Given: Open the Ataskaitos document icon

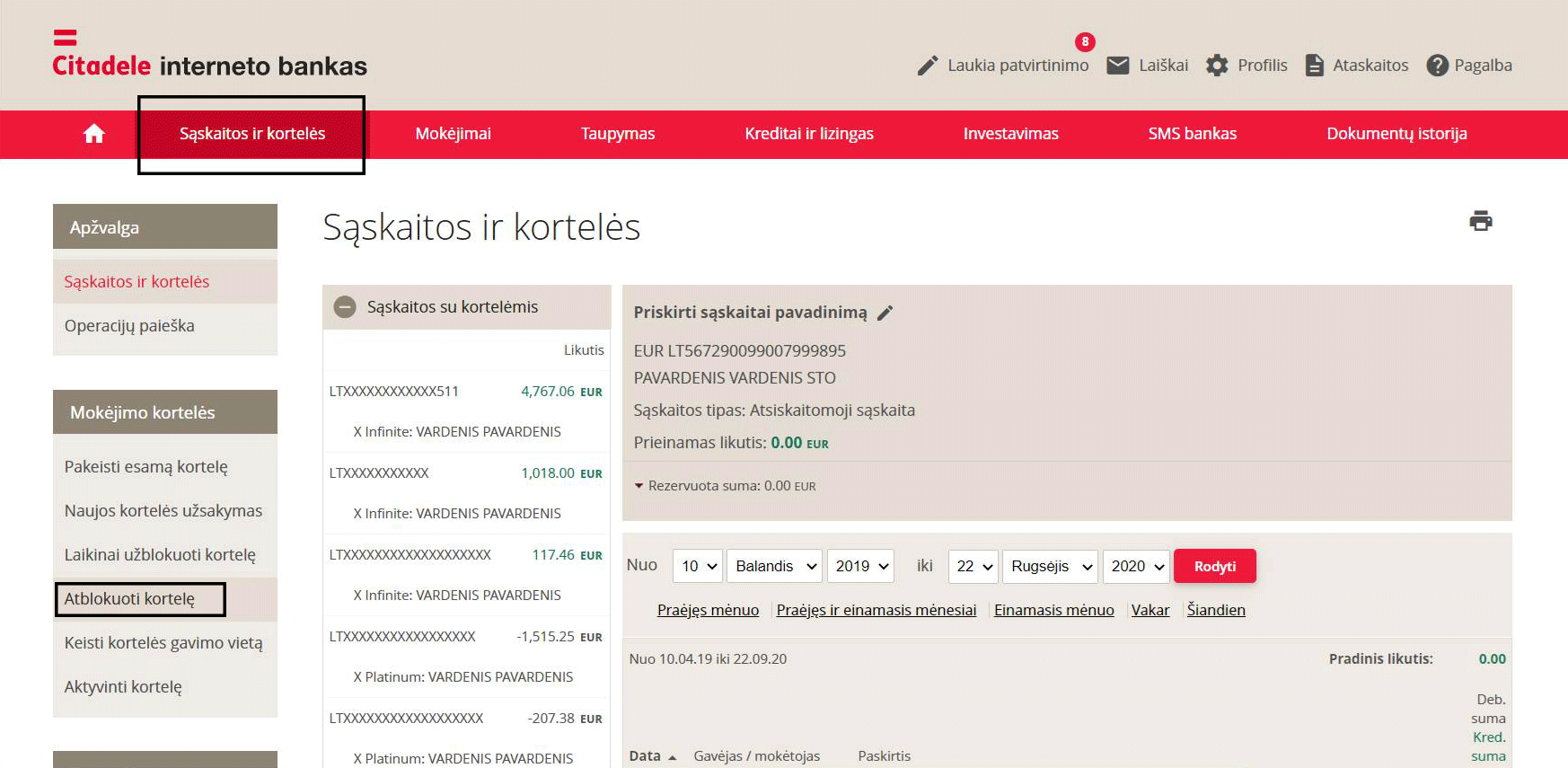Looking at the screenshot, I should tap(1314, 66).
